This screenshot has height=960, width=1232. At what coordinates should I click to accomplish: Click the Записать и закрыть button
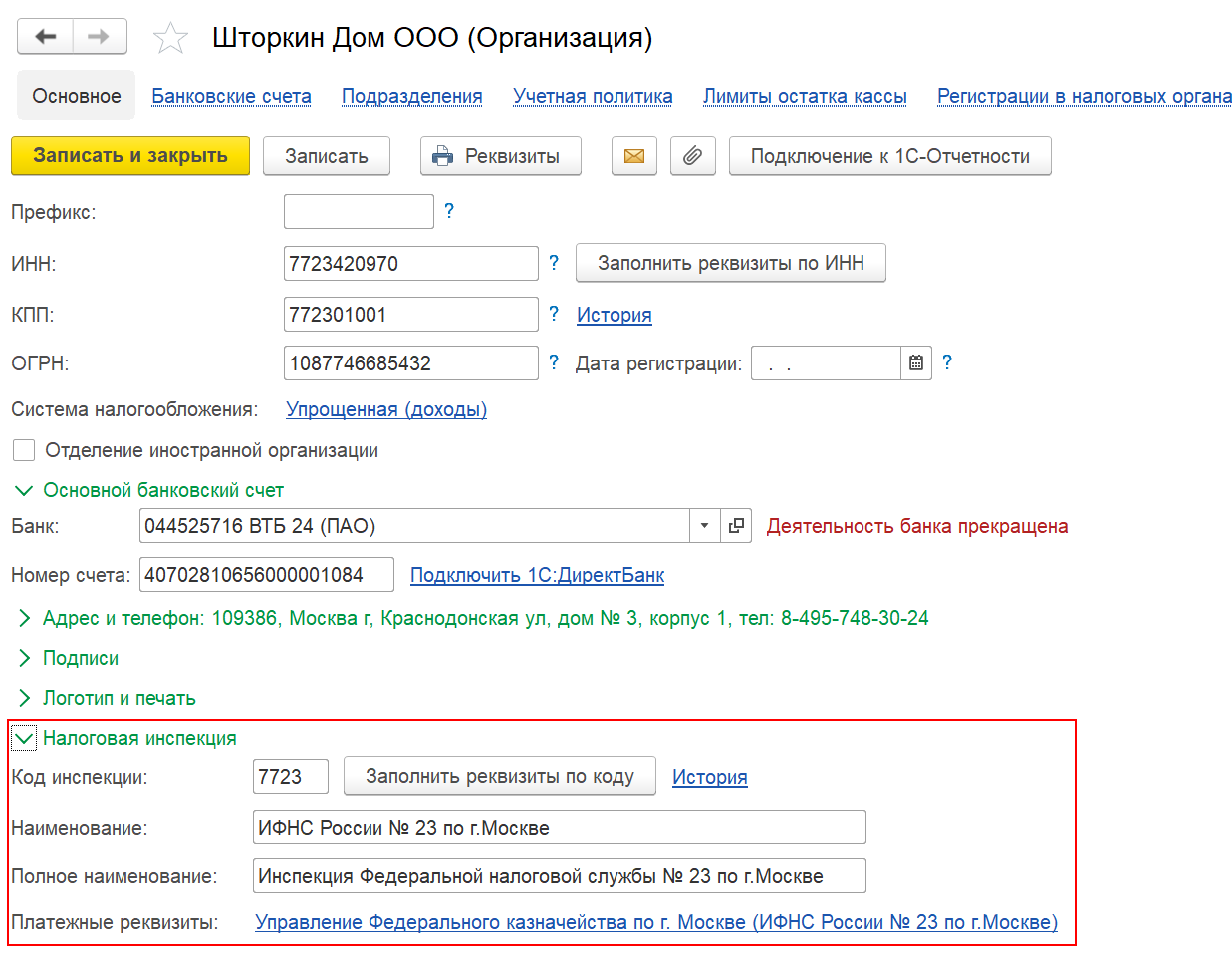(130, 156)
